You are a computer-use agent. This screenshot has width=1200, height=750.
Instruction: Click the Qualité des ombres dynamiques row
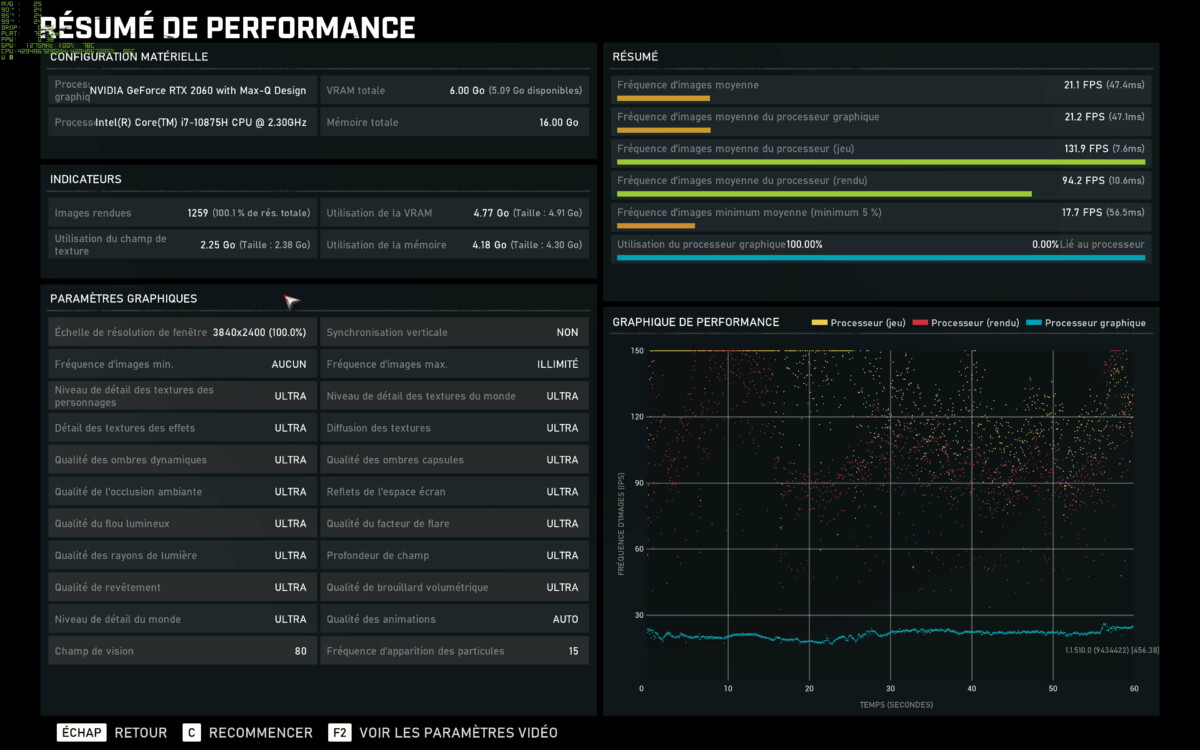182,460
